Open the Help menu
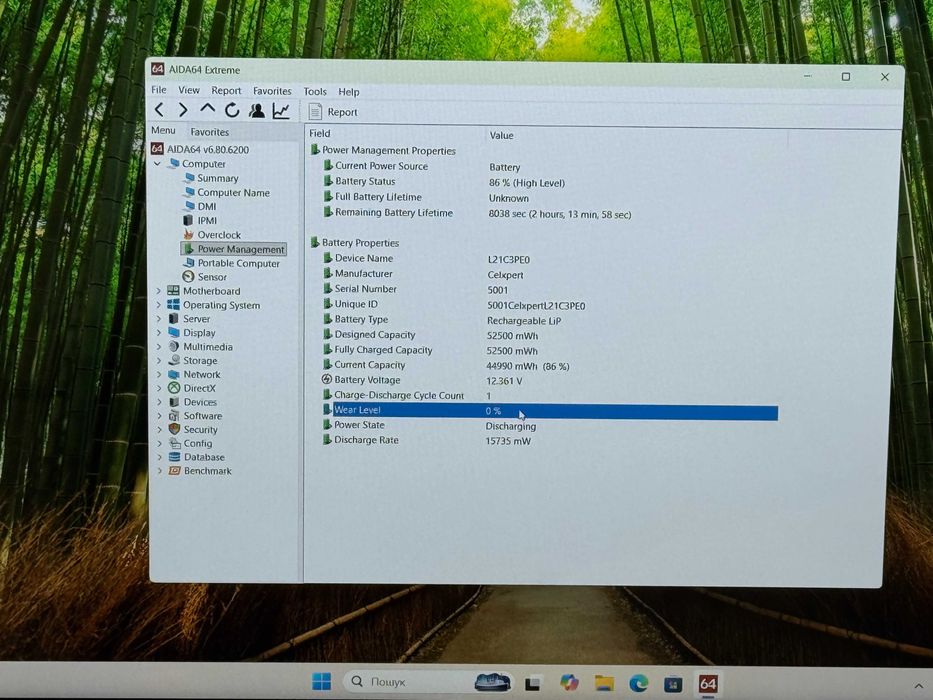The width and height of the screenshot is (933, 700). (x=349, y=92)
